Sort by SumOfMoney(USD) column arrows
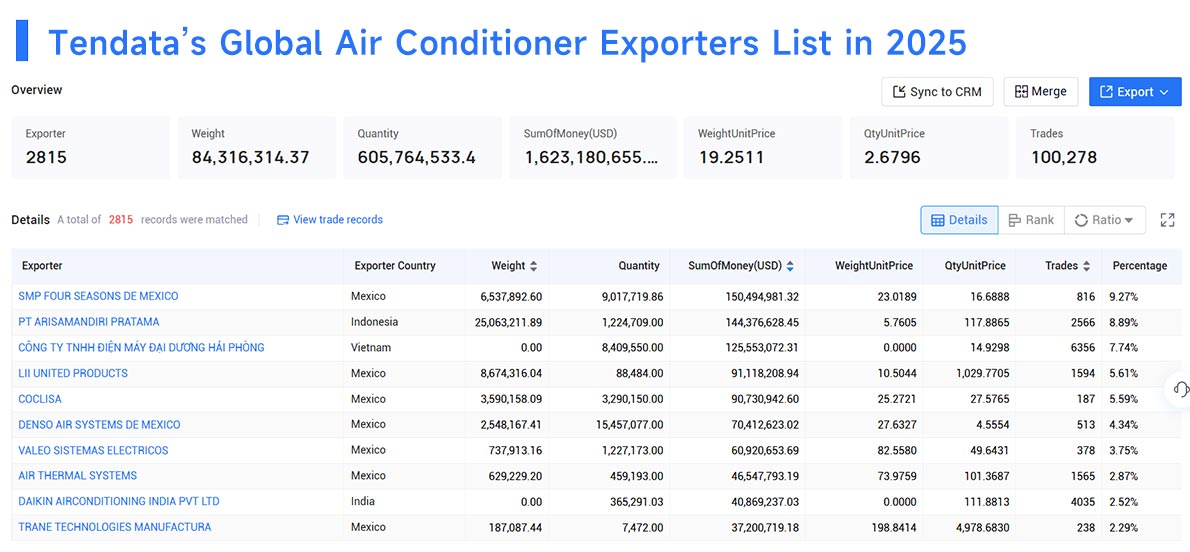Image resolution: width=1190 pixels, height=552 pixels. pos(790,267)
